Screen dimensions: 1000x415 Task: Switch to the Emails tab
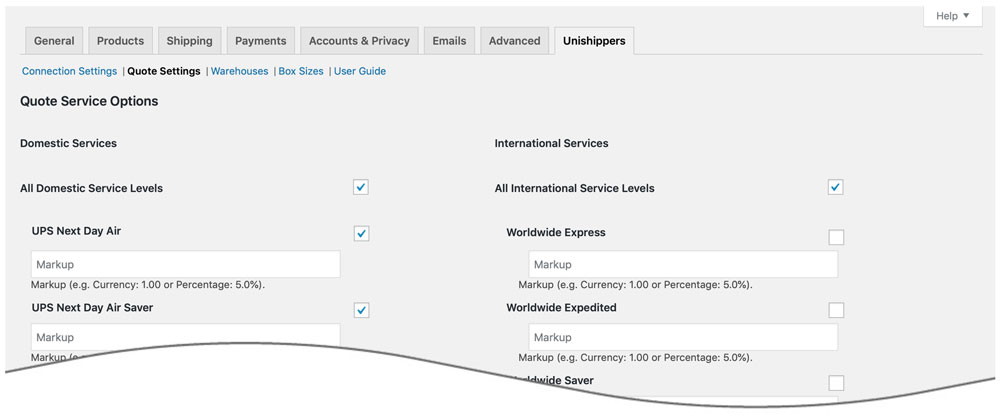(449, 41)
